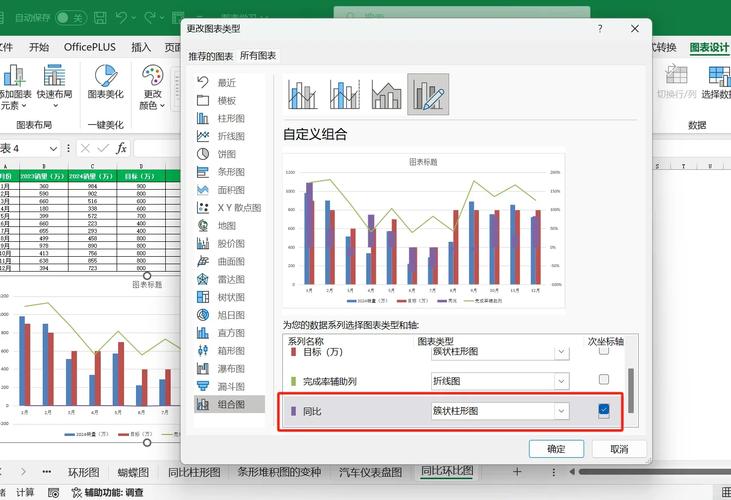Select the 模板 (Templates) chart category

[x=228, y=101]
